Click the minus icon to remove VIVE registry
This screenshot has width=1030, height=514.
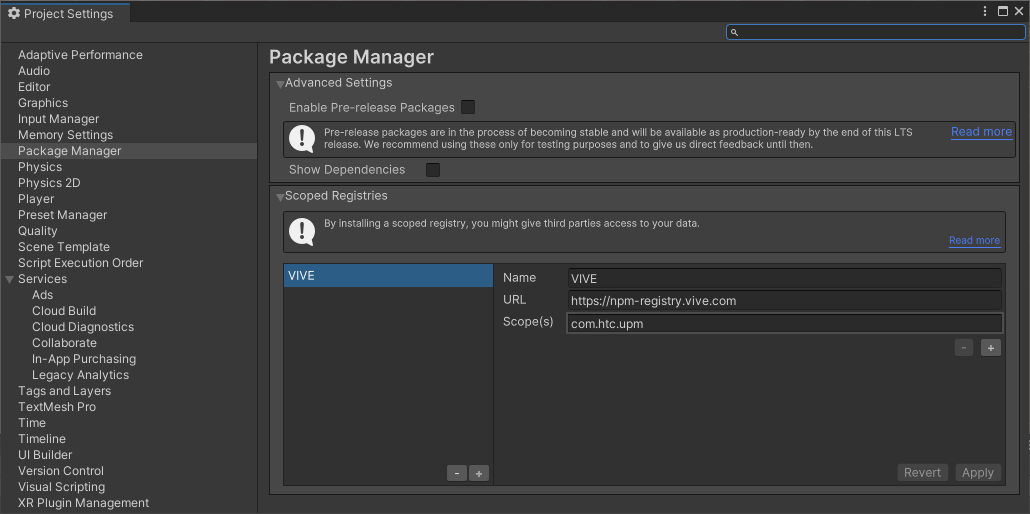457,473
